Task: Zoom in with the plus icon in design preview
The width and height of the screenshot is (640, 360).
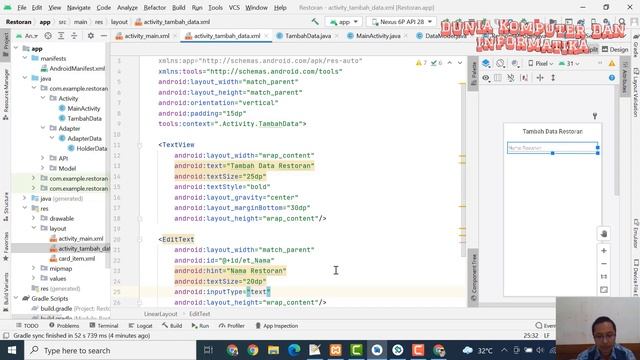Action: tap(604, 251)
